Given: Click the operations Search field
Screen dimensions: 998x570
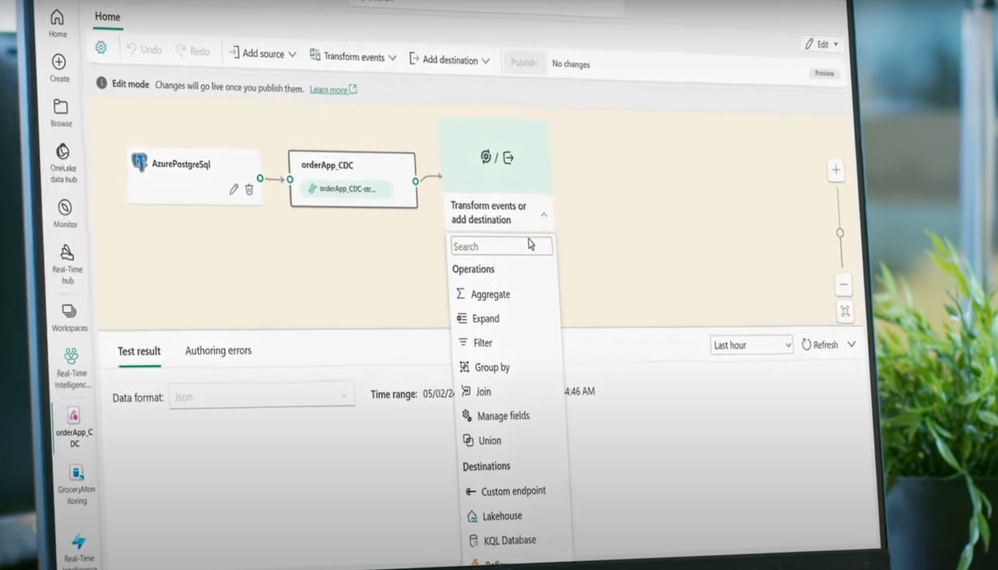Looking at the screenshot, I should click(502, 246).
